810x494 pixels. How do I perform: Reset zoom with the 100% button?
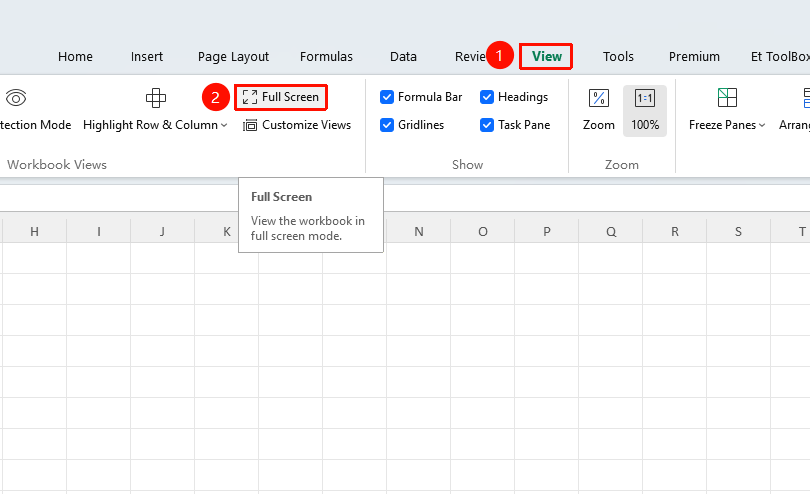tap(645, 111)
